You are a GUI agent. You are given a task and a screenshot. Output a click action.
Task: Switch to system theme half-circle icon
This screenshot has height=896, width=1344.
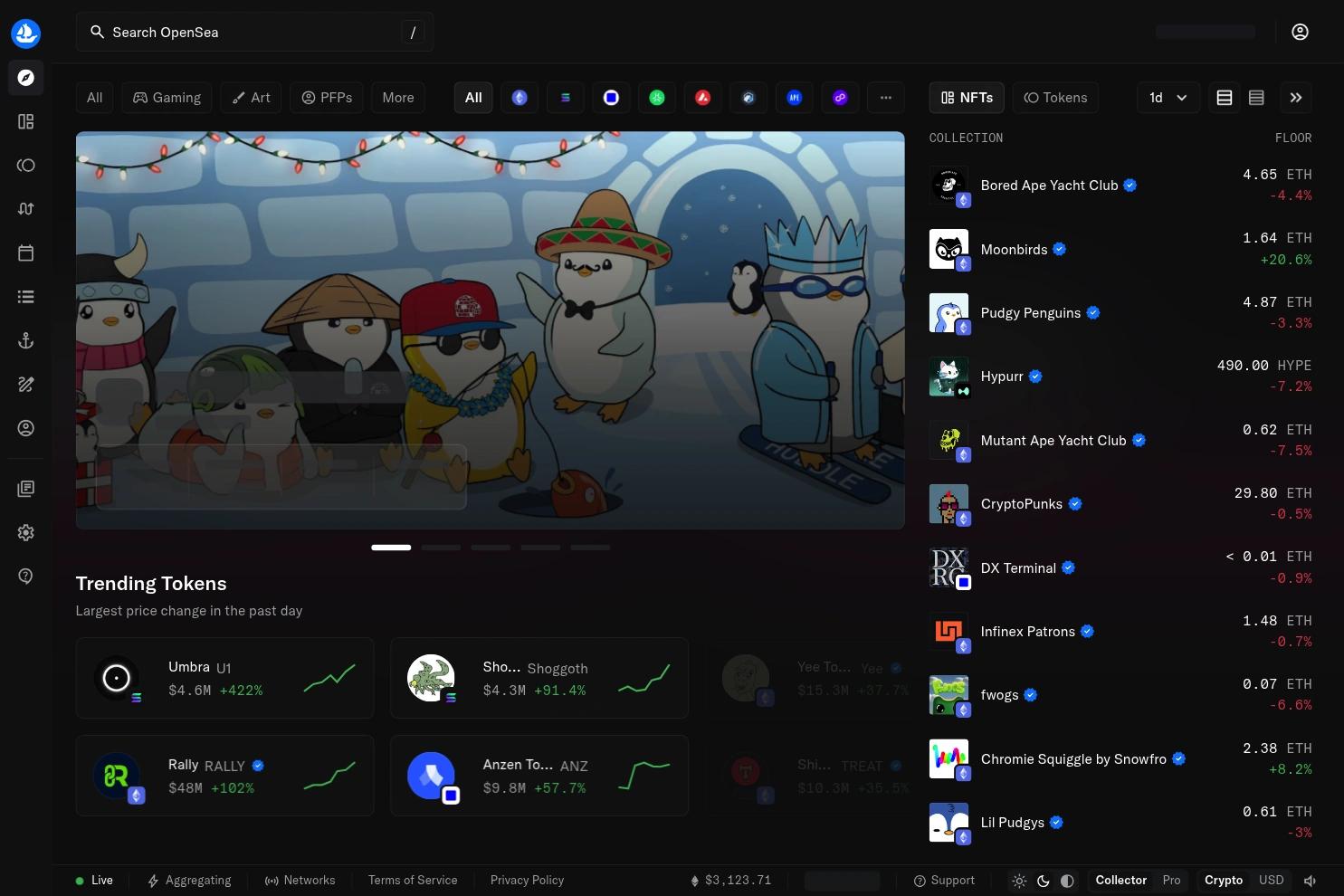[1068, 881]
